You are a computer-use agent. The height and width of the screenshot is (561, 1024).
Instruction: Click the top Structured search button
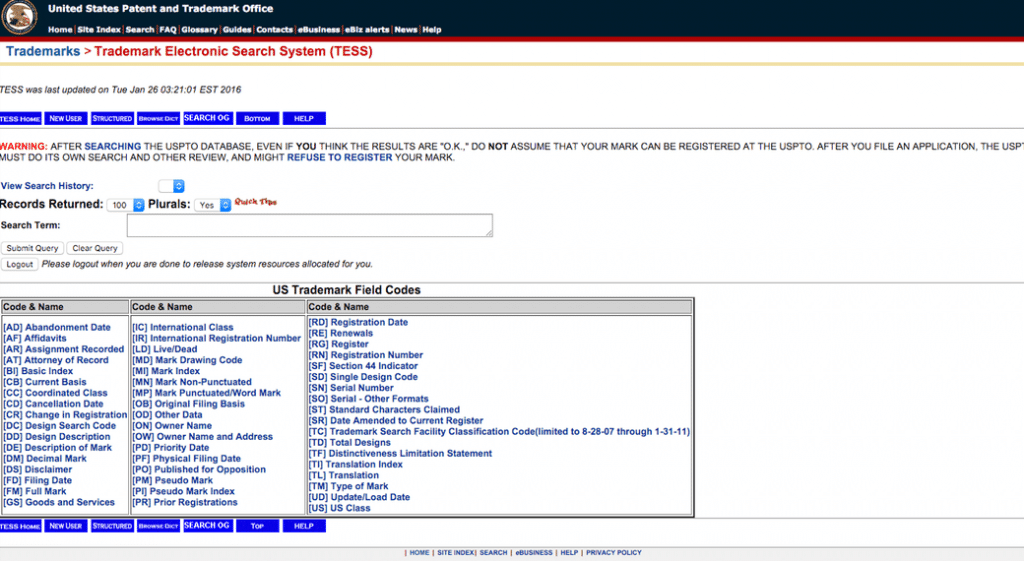pos(112,119)
